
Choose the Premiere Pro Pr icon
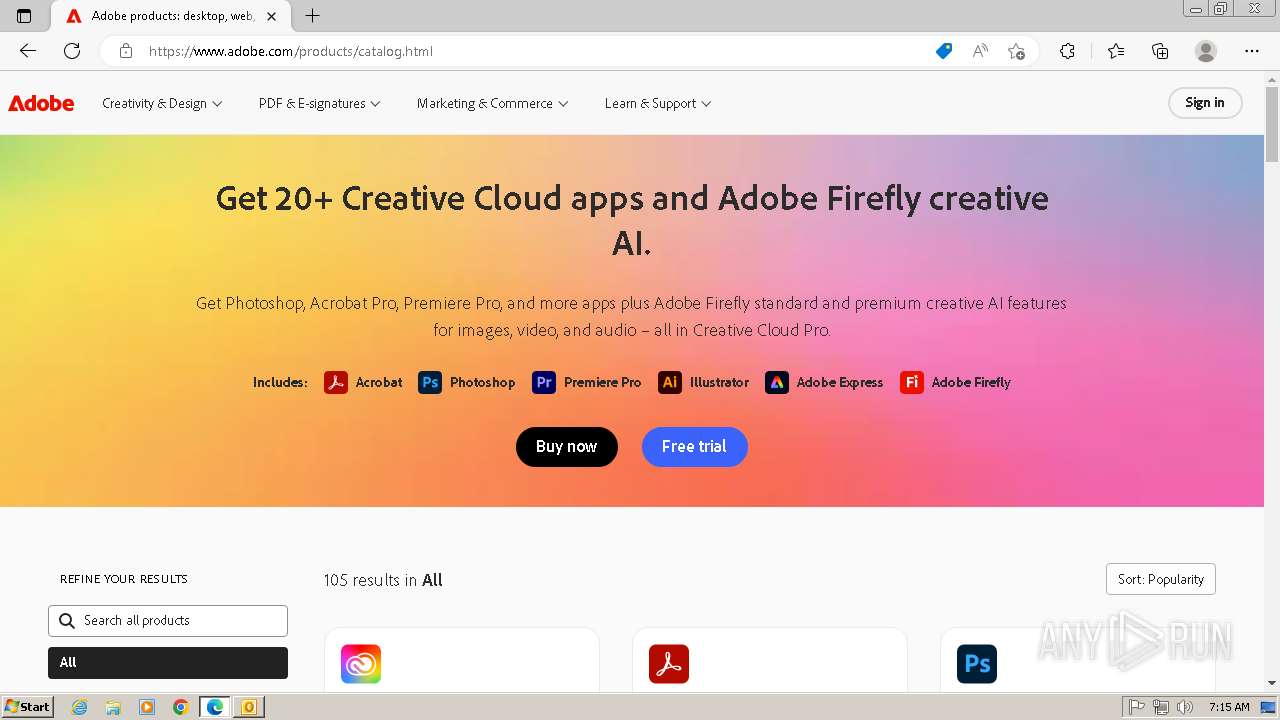point(544,382)
